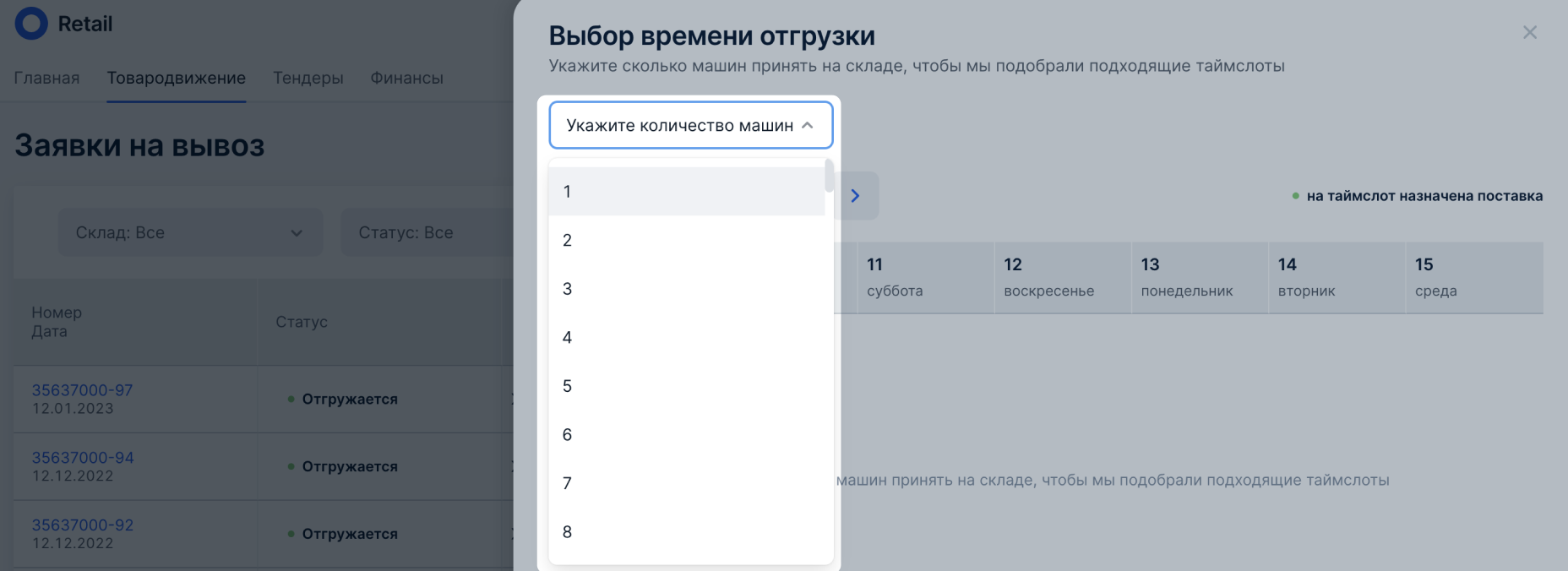
Task: Select 6 in the vehicle count list
Action: [x=686, y=435]
